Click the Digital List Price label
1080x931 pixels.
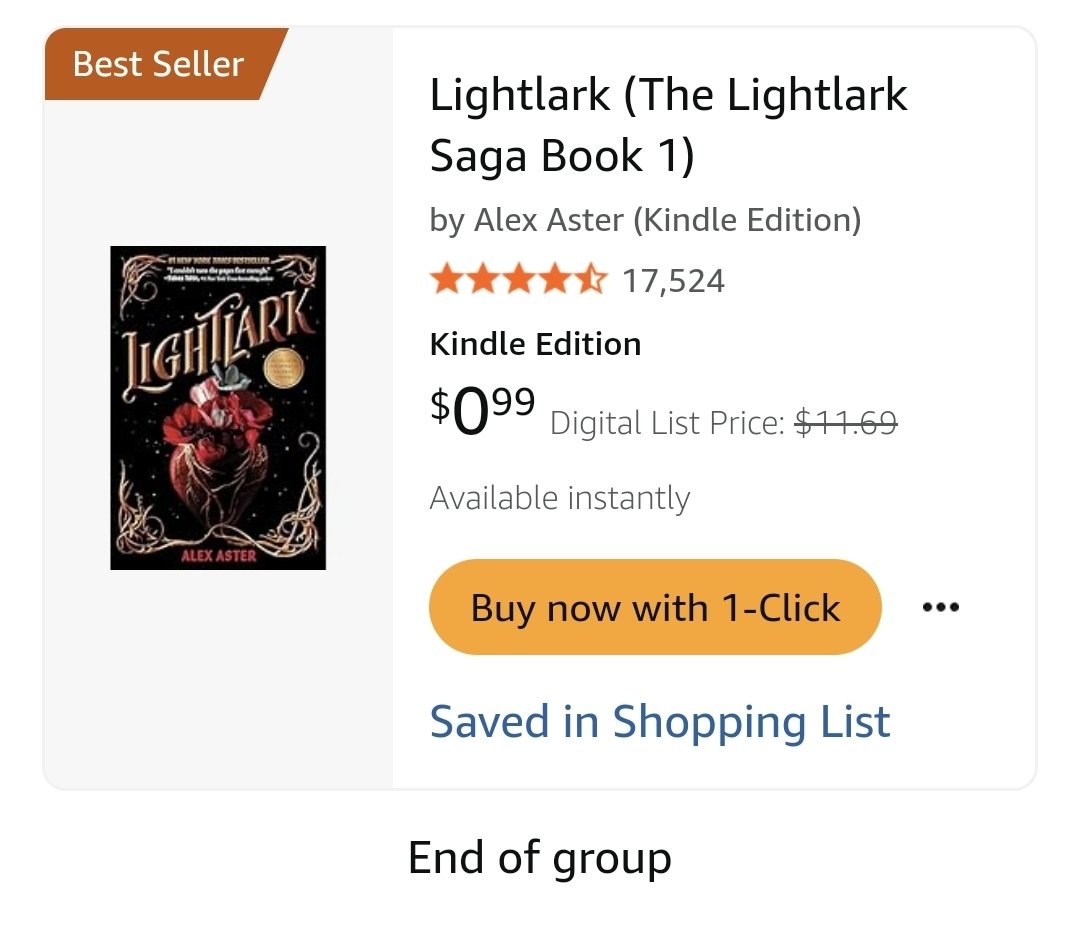pos(667,423)
